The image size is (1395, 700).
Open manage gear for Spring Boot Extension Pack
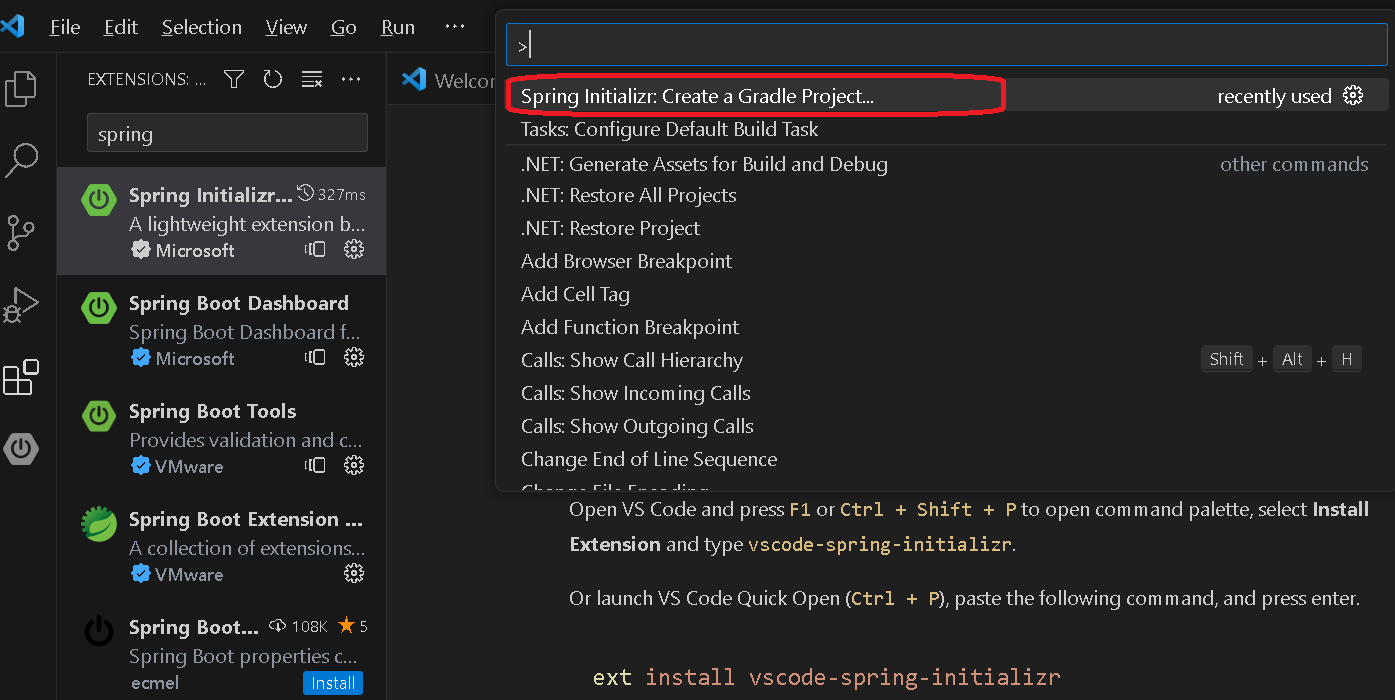[x=354, y=573]
